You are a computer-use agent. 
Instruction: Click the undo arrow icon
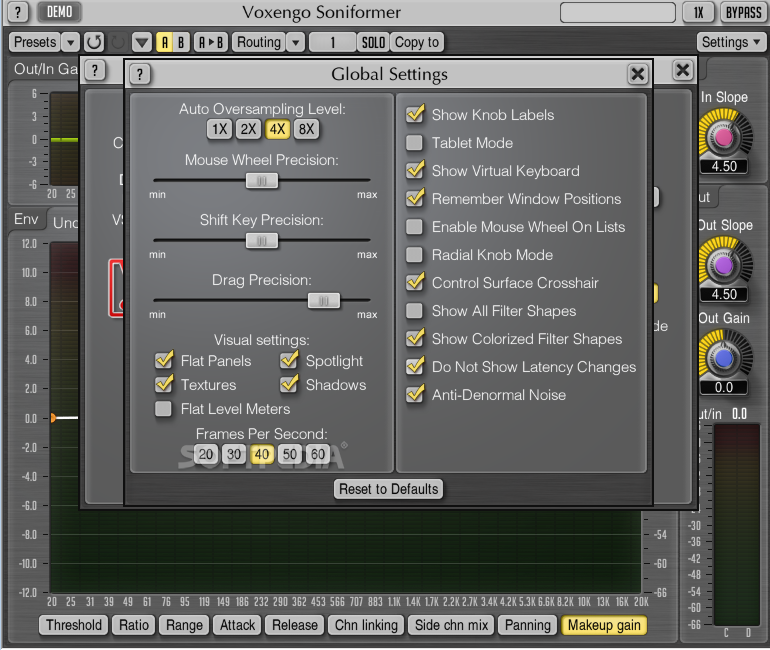[x=94, y=42]
